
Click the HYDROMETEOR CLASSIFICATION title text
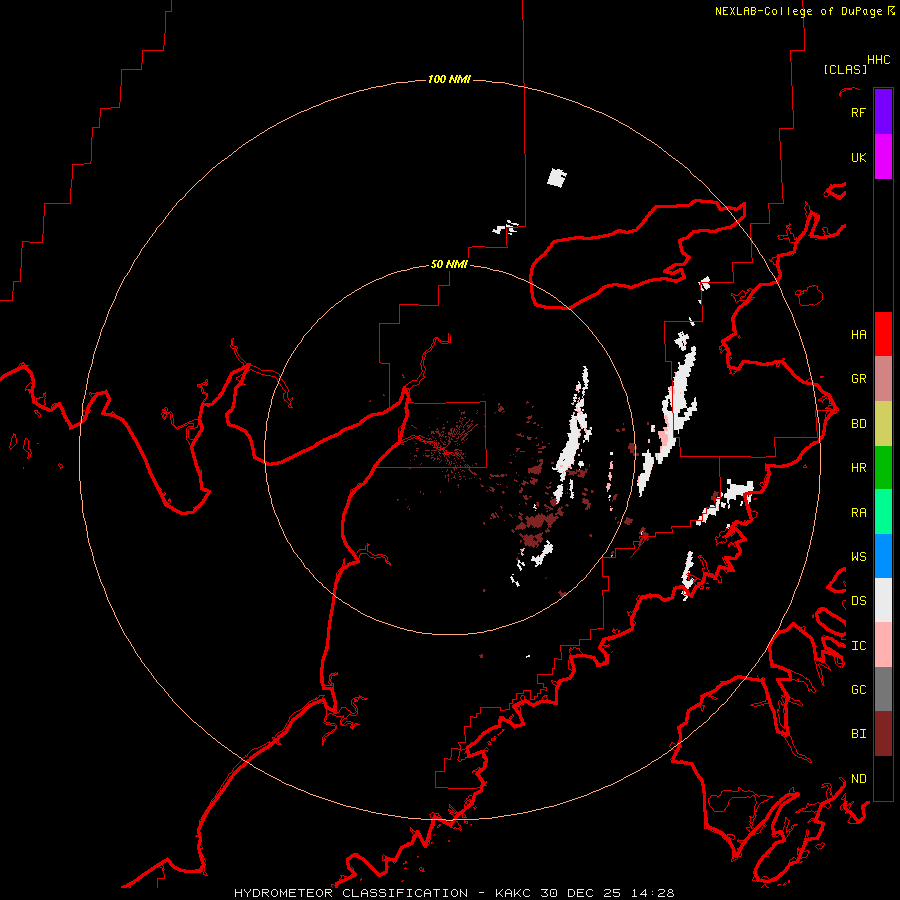(351, 893)
